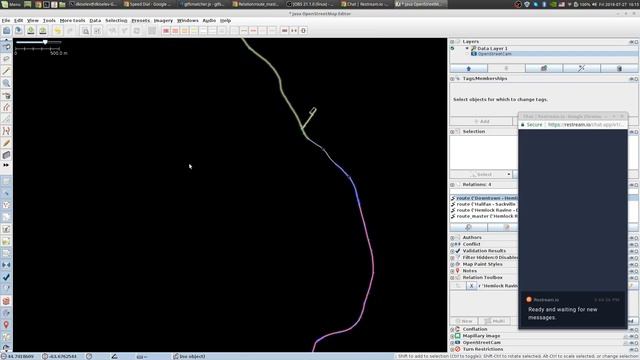Screen dimensions: 640x360
Task: Click the Select button in Selection panel
Action: (481, 175)
